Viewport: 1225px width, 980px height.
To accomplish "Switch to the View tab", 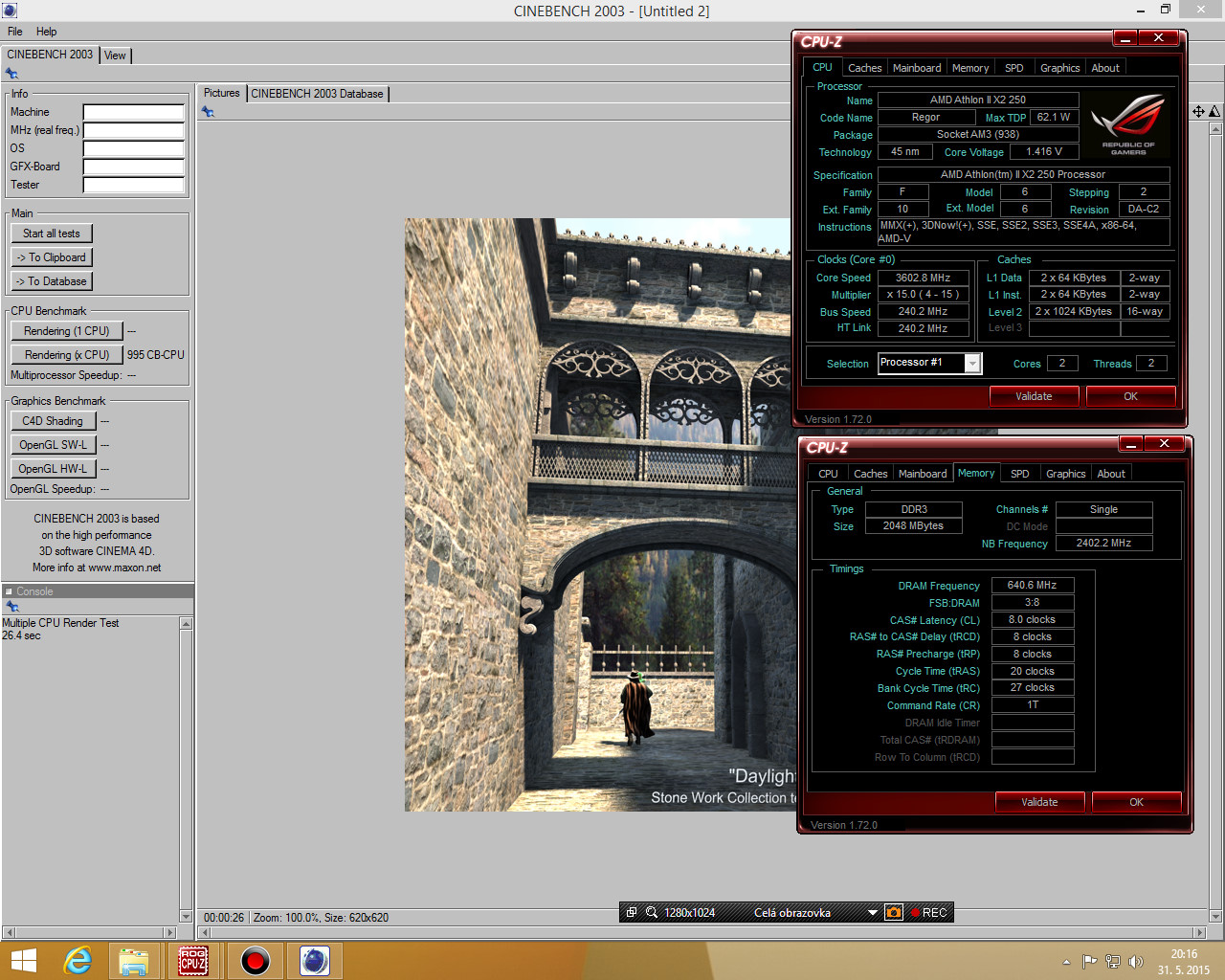I will (115, 56).
